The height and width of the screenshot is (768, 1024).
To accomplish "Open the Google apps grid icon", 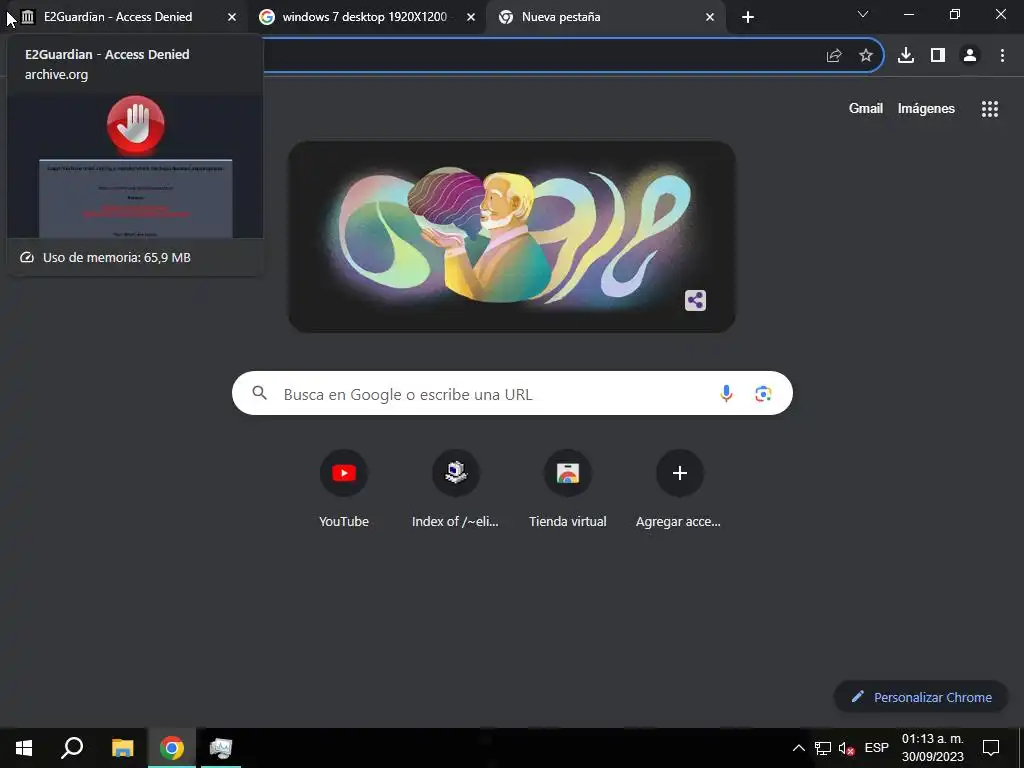I will (x=989, y=108).
